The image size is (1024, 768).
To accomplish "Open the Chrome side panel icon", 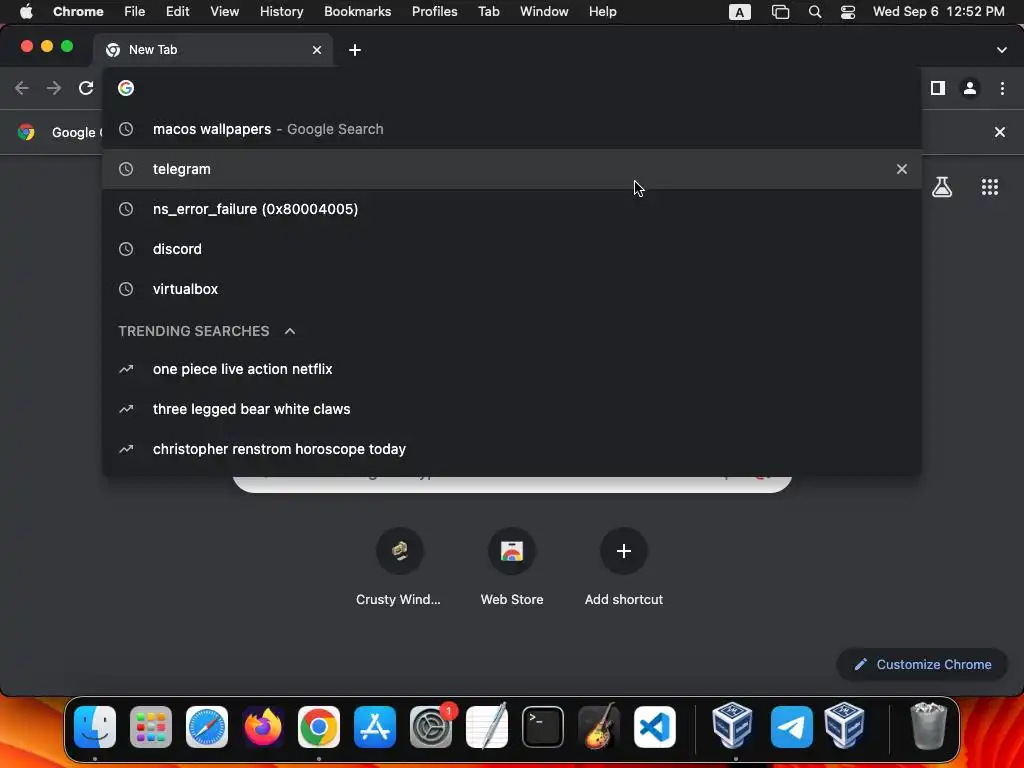I will 938,88.
